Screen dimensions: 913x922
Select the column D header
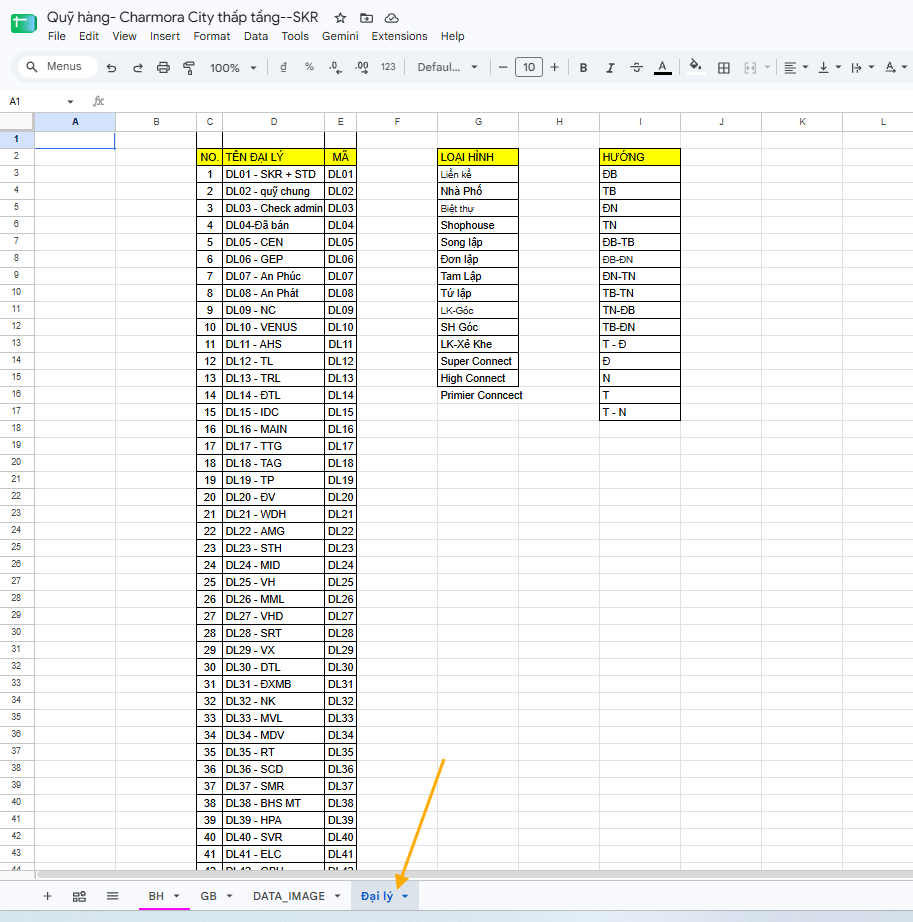[273, 122]
